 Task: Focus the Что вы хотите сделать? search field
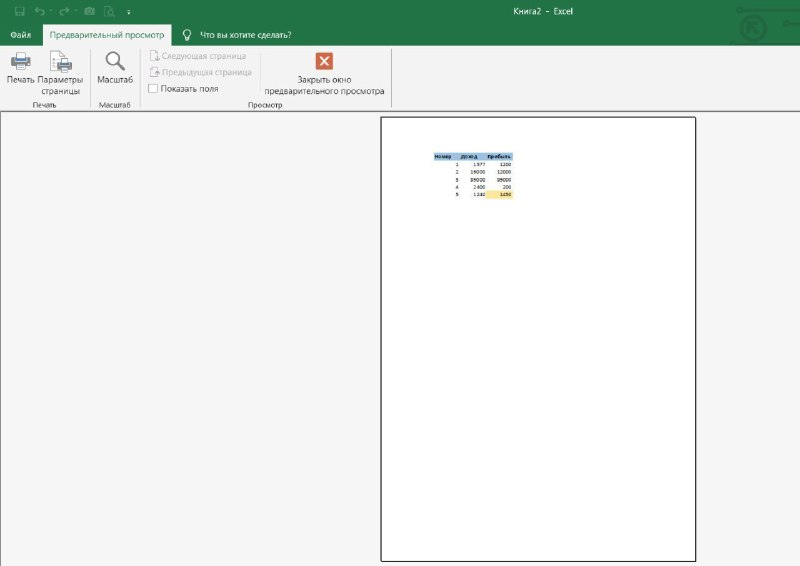(x=245, y=35)
